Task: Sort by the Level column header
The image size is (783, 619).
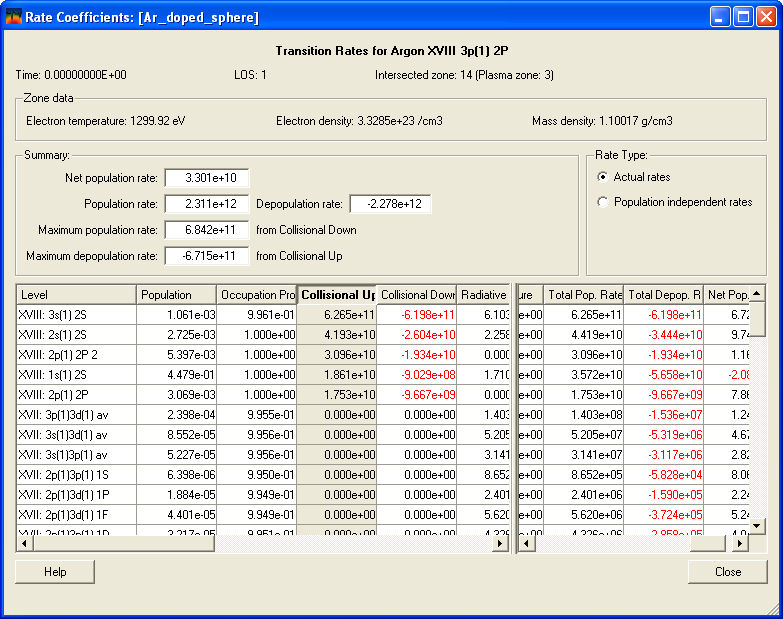Action: (76, 295)
